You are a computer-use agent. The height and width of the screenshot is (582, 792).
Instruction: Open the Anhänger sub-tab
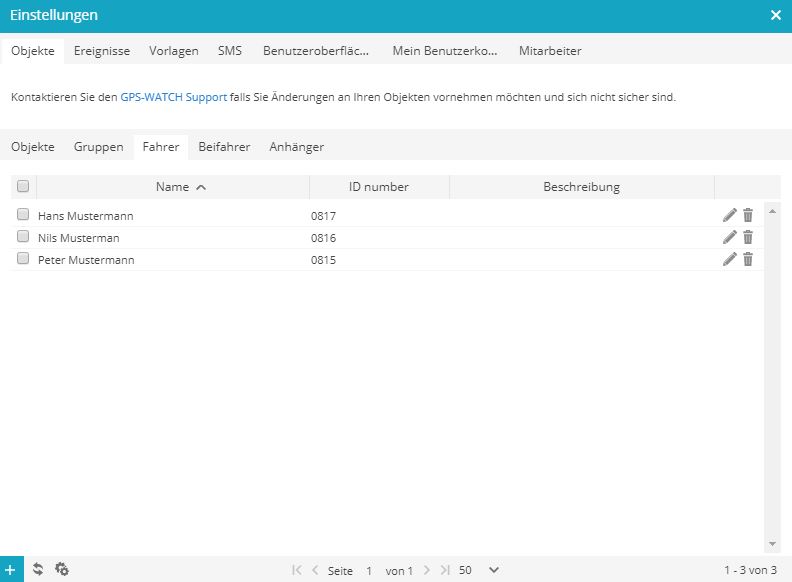click(x=296, y=147)
